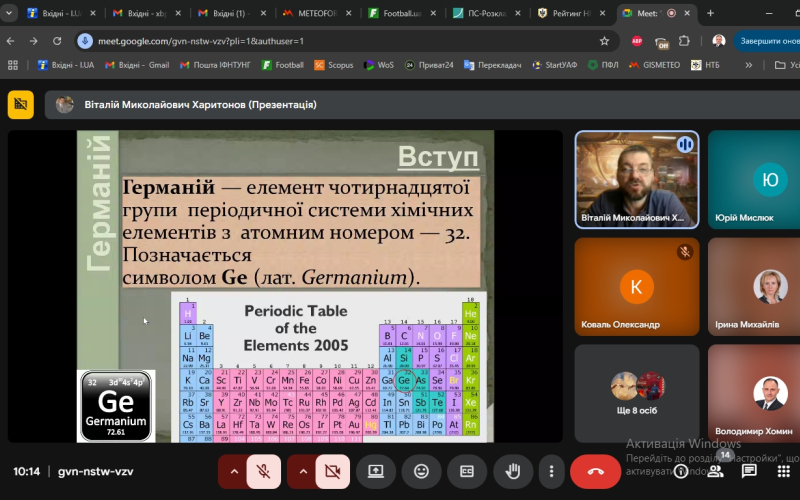Click the 'Завершити оновлення' button
800x500 pixels.
click(x=767, y=41)
